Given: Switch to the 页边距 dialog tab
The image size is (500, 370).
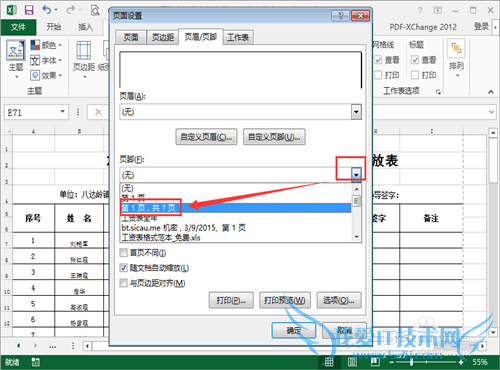Looking at the screenshot, I should (x=163, y=37).
